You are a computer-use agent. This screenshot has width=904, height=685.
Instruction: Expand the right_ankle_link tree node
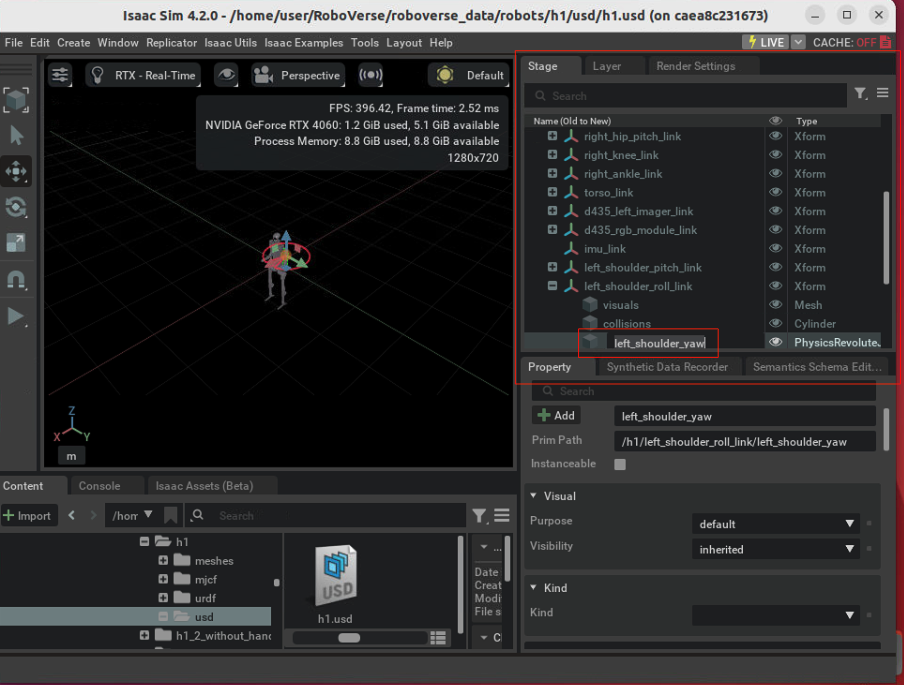552,174
